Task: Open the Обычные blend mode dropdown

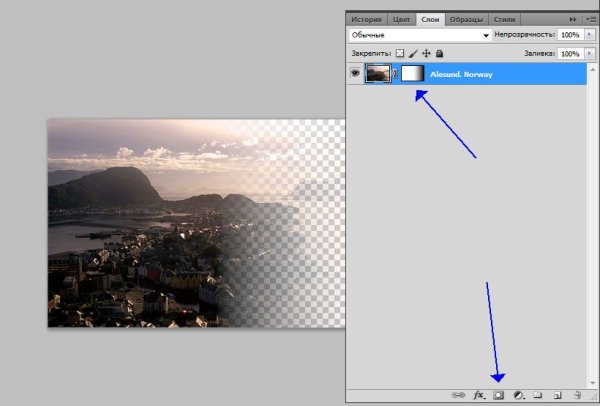Action: pyautogui.click(x=419, y=34)
